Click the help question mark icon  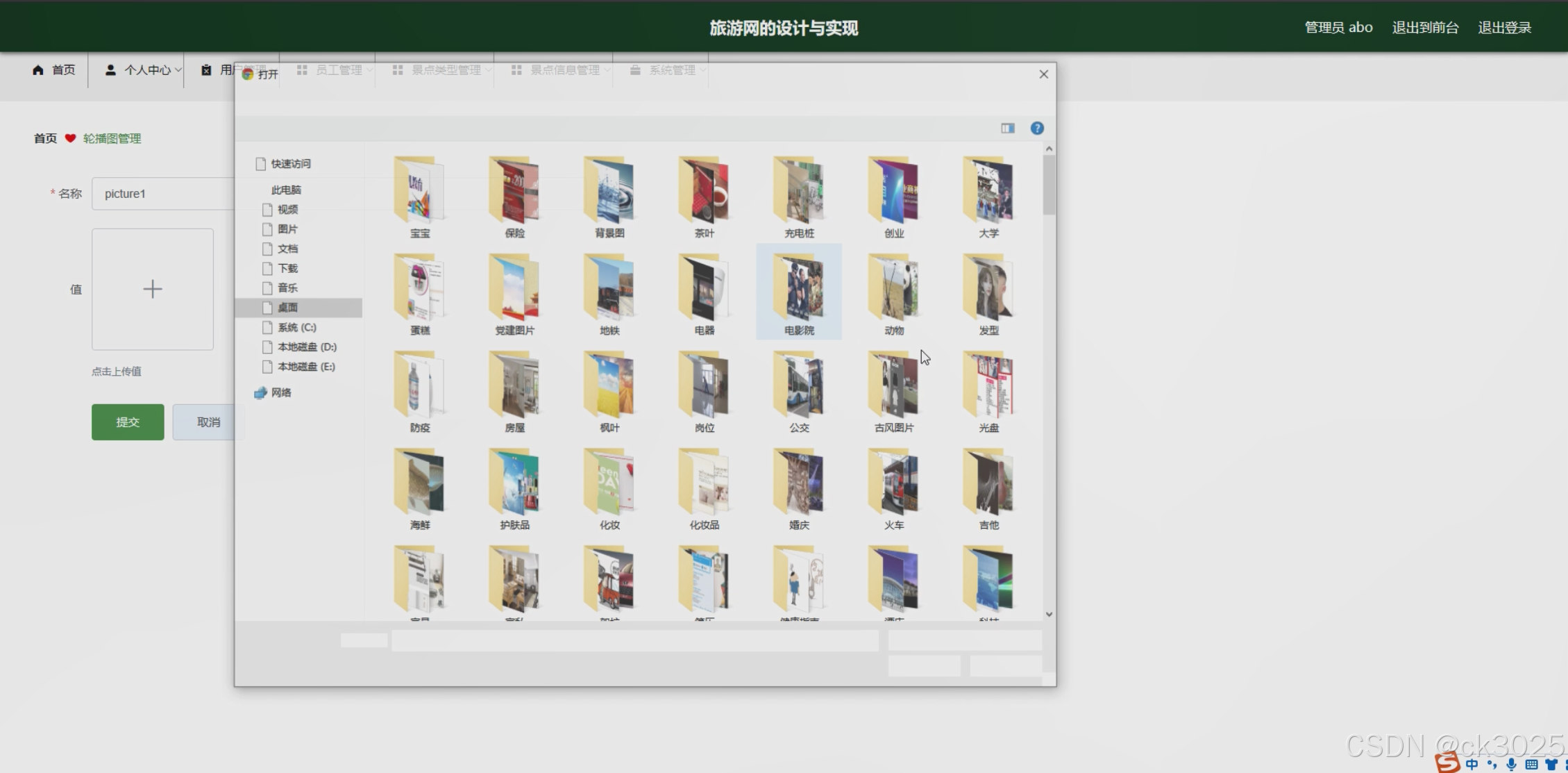[x=1037, y=128]
